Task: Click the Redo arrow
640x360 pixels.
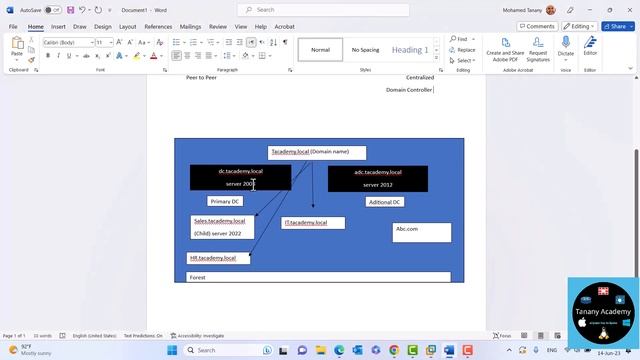Action: click(x=98, y=10)
